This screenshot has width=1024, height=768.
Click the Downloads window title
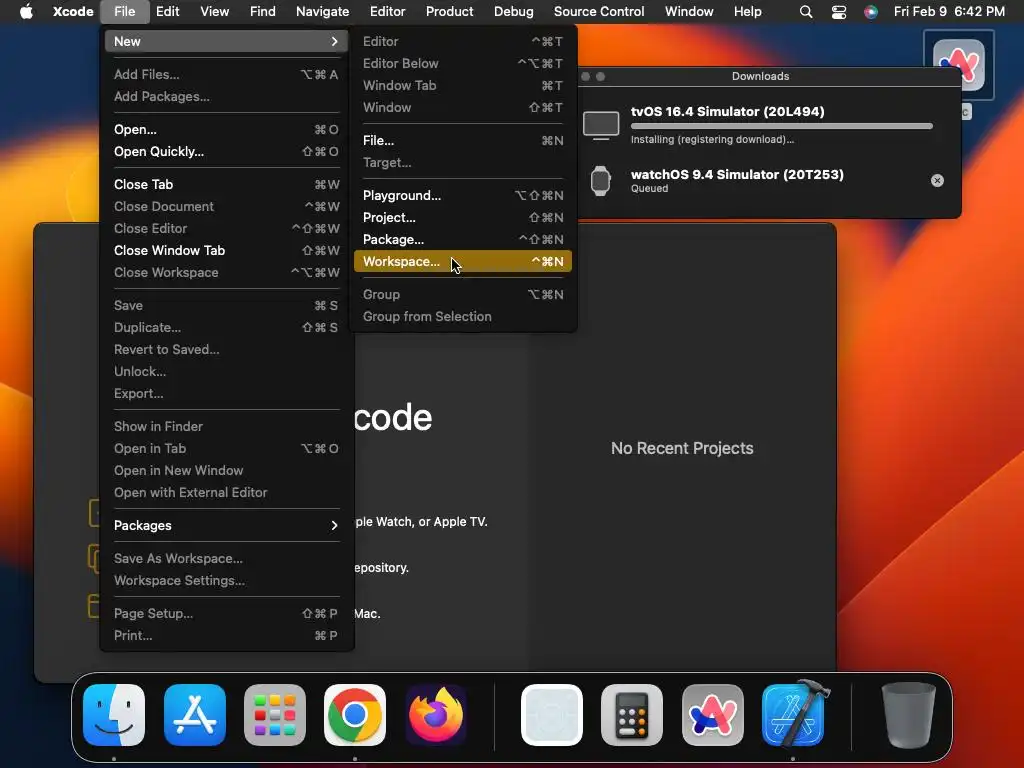click(x=760, y=76)
